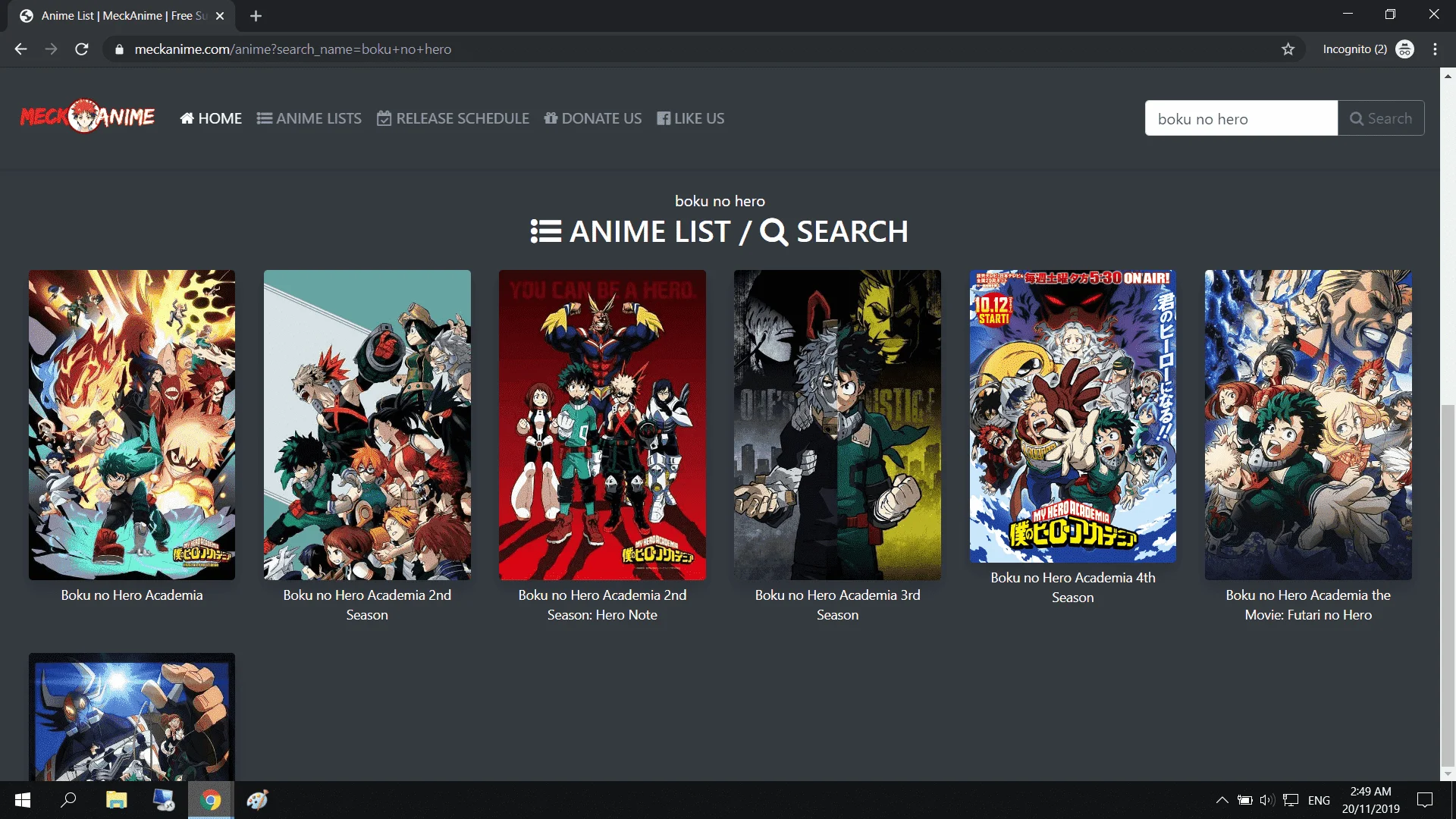Viewport: 1456px width, 819px height.
Task: Open Windows taskbar search
Action: [x=68, y=800]
